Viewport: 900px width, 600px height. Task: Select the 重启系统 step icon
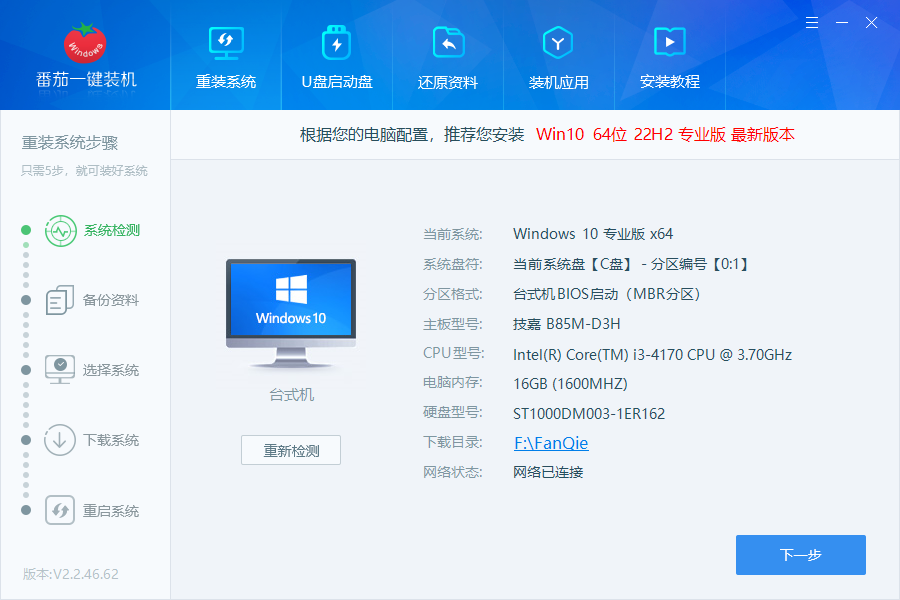[x=60, y=510]
